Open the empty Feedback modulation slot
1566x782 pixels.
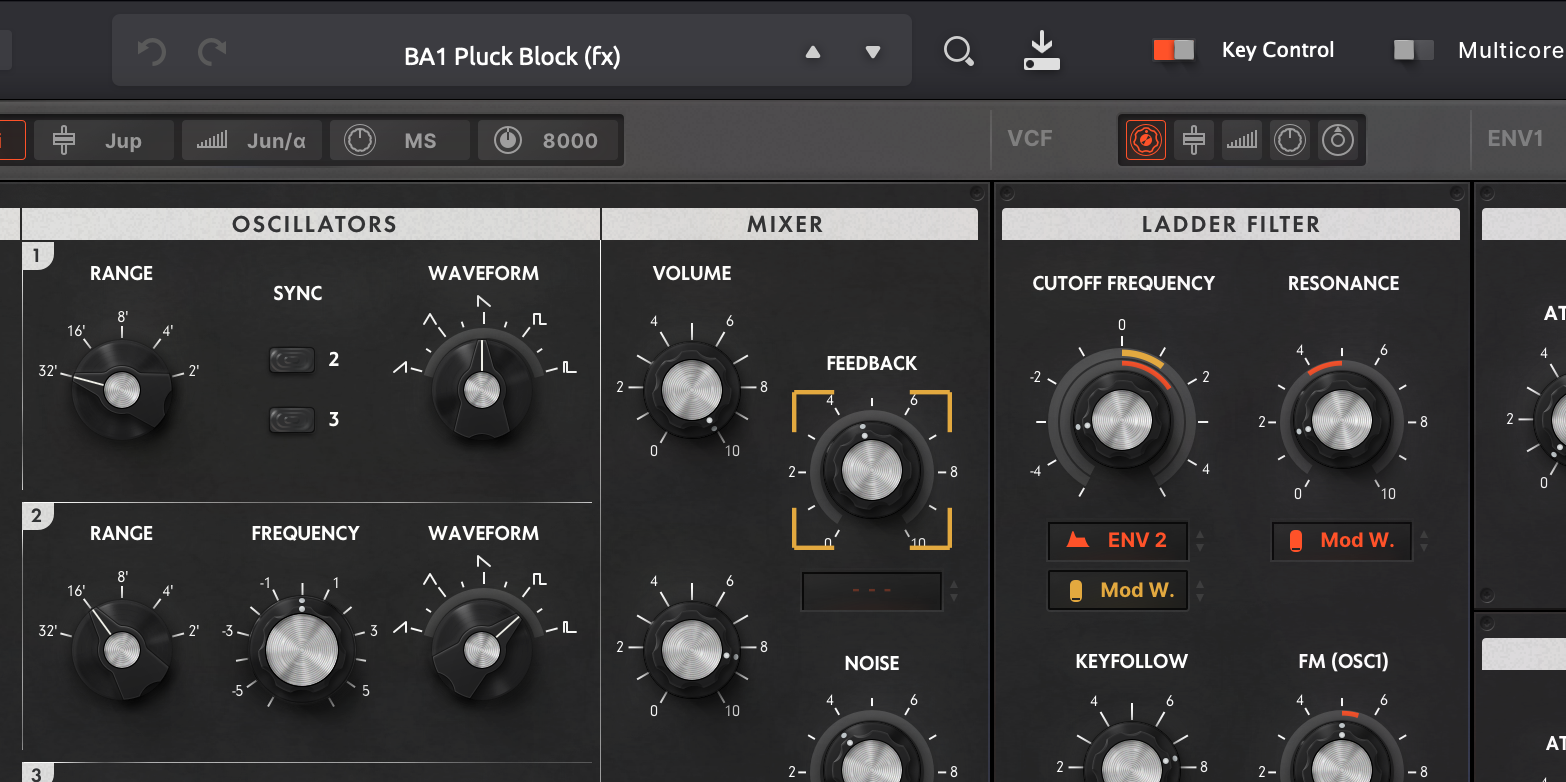click(x=871, y=591)
